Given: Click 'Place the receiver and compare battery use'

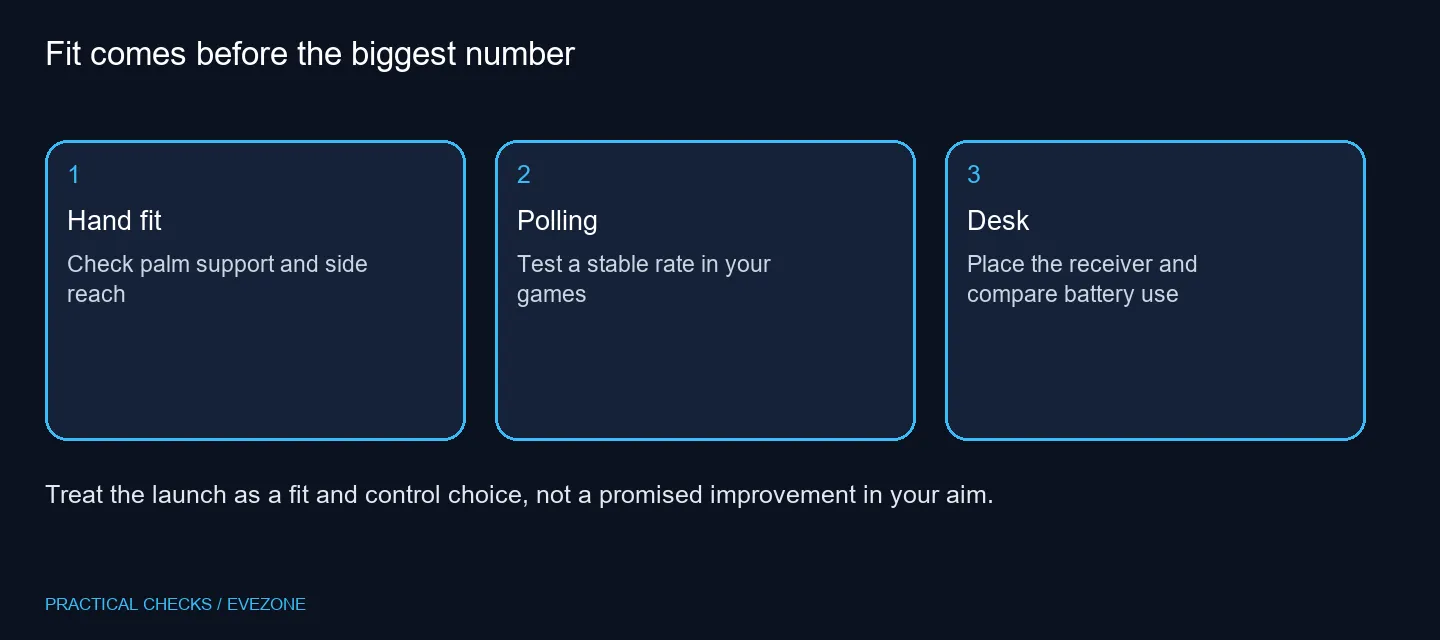Looking at the screenshot, I should [x=1082, y=279].
